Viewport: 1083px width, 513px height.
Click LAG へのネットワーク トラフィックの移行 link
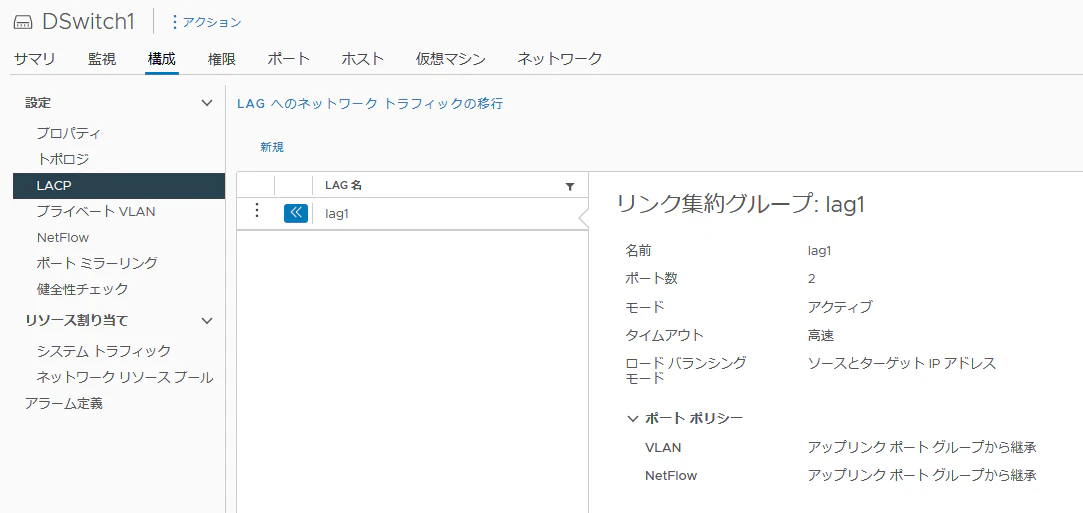click(x=370, y=104)
